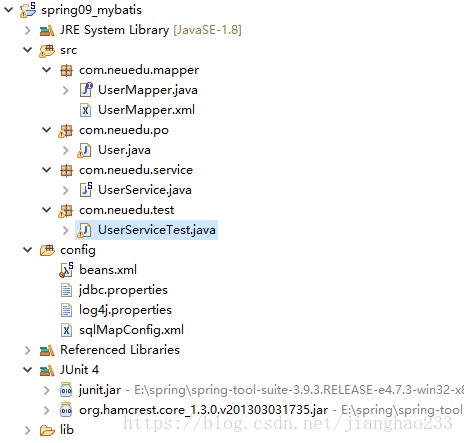Select the log4j.properties file name
The width and height of the screenshot is (464, 443).
pos(125,310)
